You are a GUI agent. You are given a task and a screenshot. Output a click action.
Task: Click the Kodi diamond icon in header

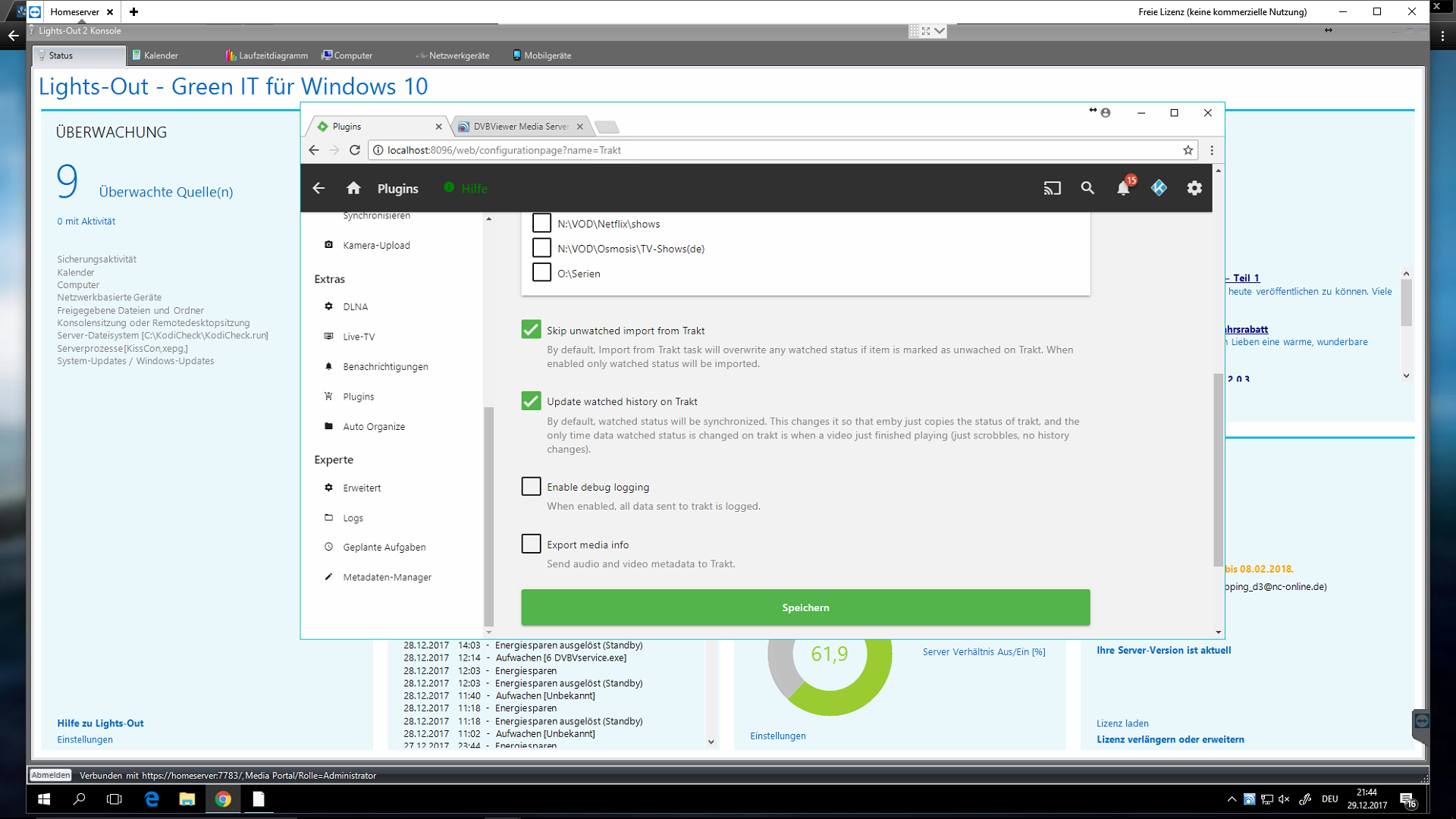1159,188
